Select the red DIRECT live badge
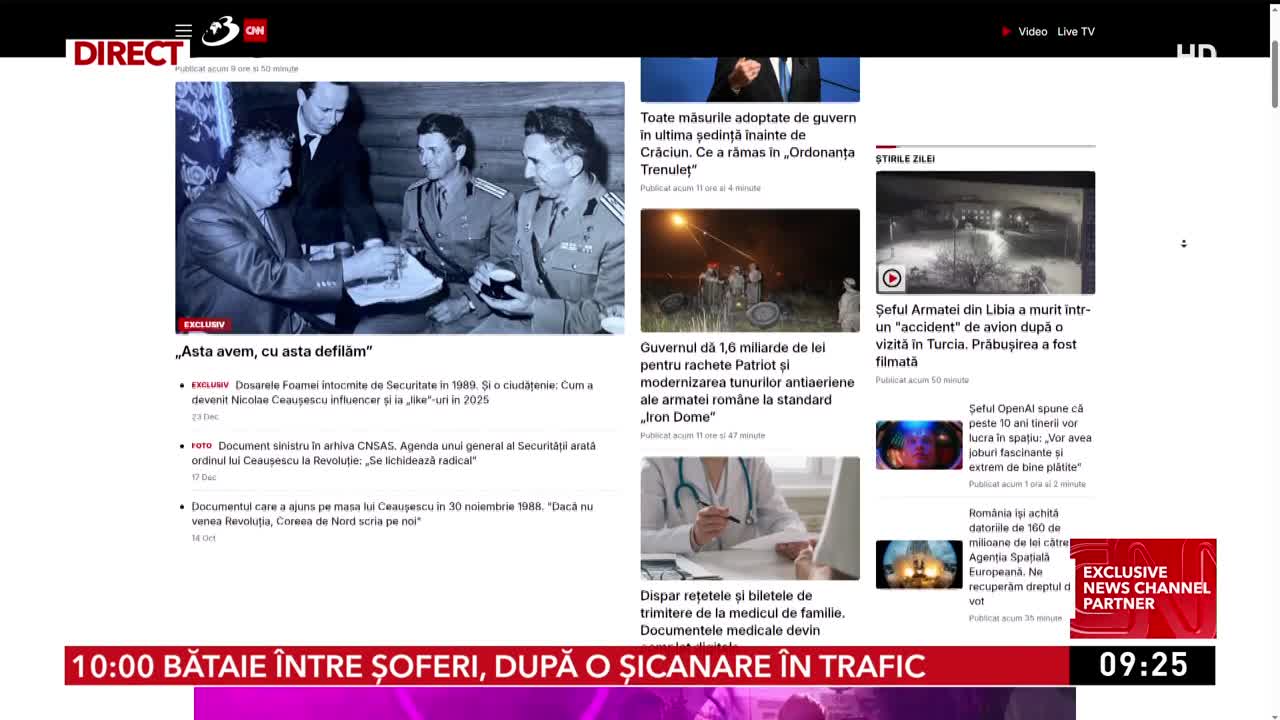Screen dimensions: 1280x720 (x=126, y=55)
